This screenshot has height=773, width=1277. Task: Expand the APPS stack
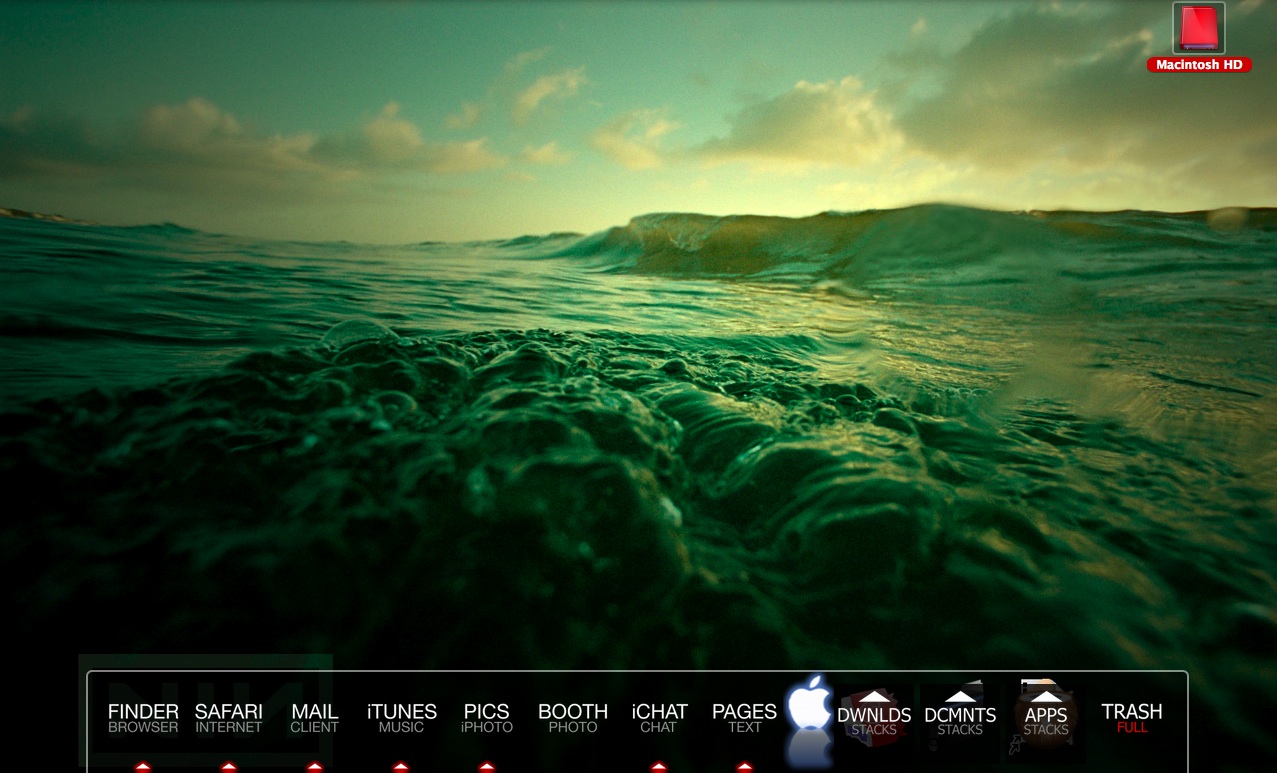pyautogui.click(x=1046, y=714)
